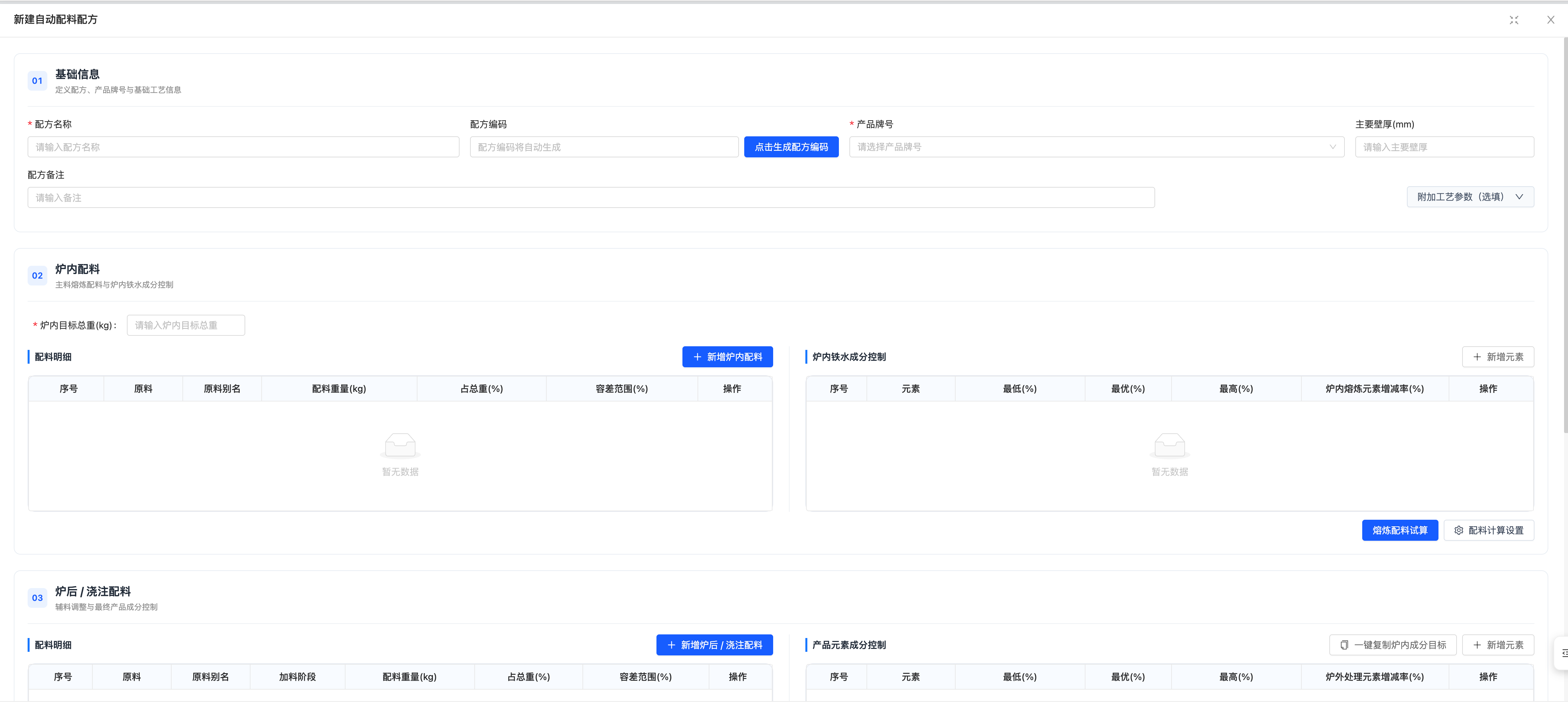
Task: Click the 01 step badge of 基础信息
Action: point(37,80)
